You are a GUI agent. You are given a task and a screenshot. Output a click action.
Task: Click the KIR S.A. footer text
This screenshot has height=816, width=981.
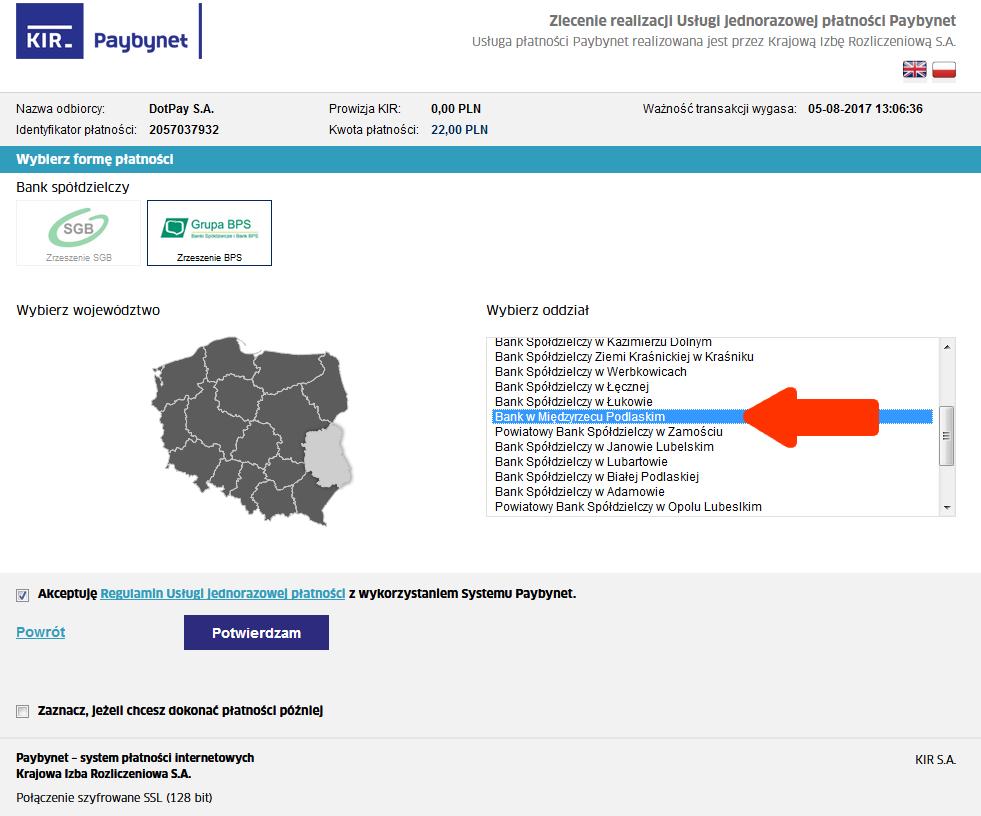coord(935,760)
